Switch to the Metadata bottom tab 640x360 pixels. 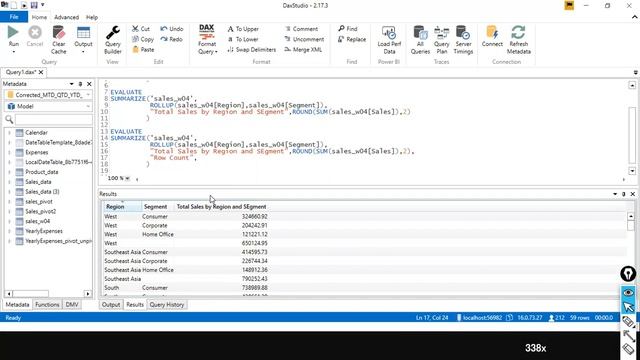(17, 304)
